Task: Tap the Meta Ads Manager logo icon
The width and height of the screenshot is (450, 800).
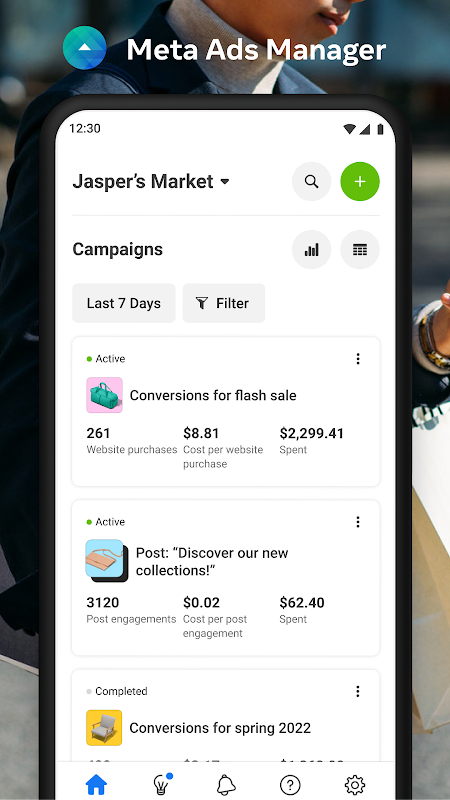Action: [85, 47]
